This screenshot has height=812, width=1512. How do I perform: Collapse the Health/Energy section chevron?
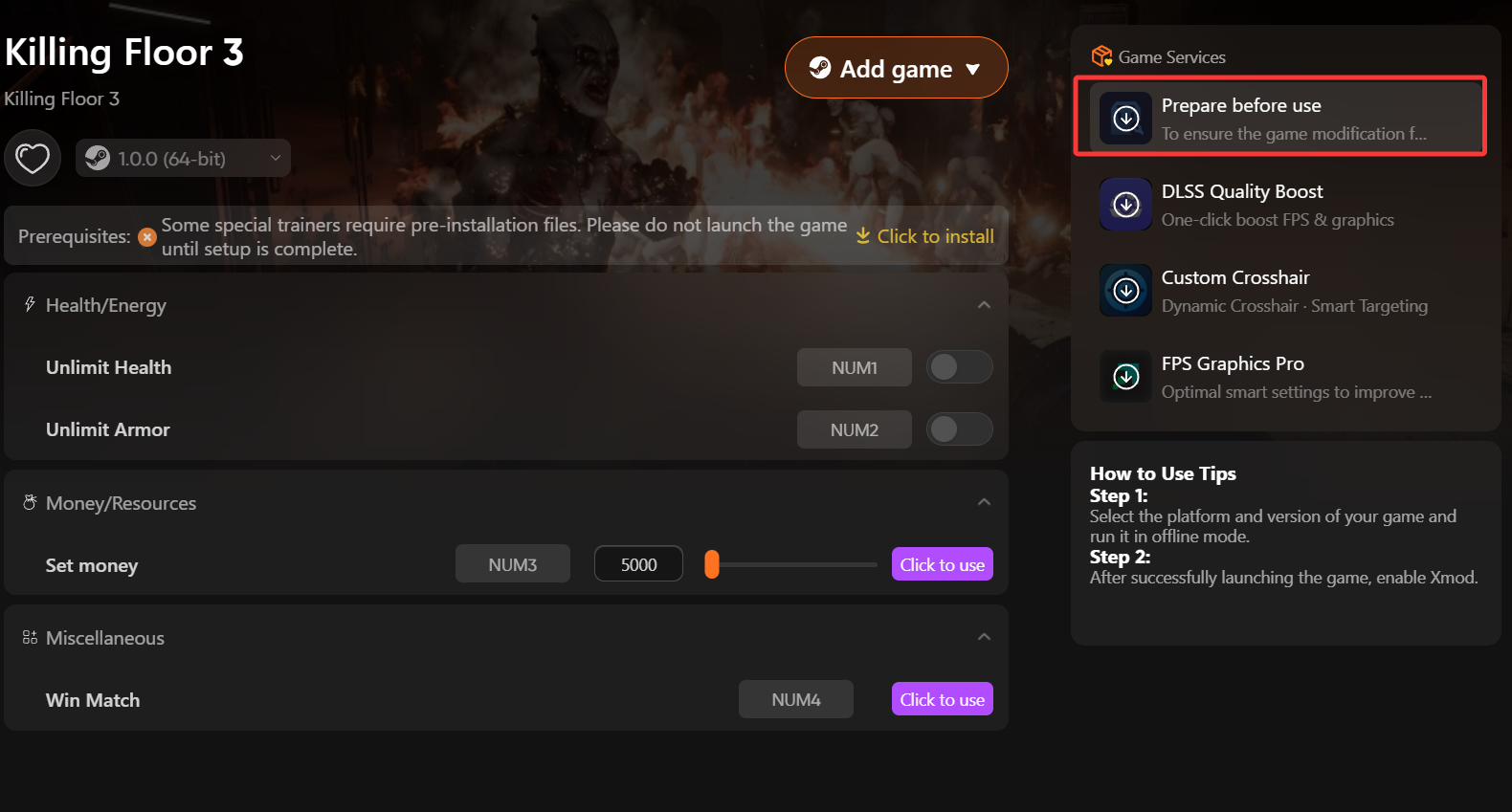point(984,305)
